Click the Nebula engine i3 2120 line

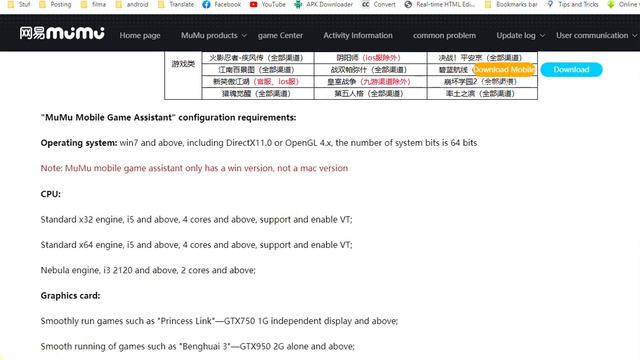[x=148, y=270]
